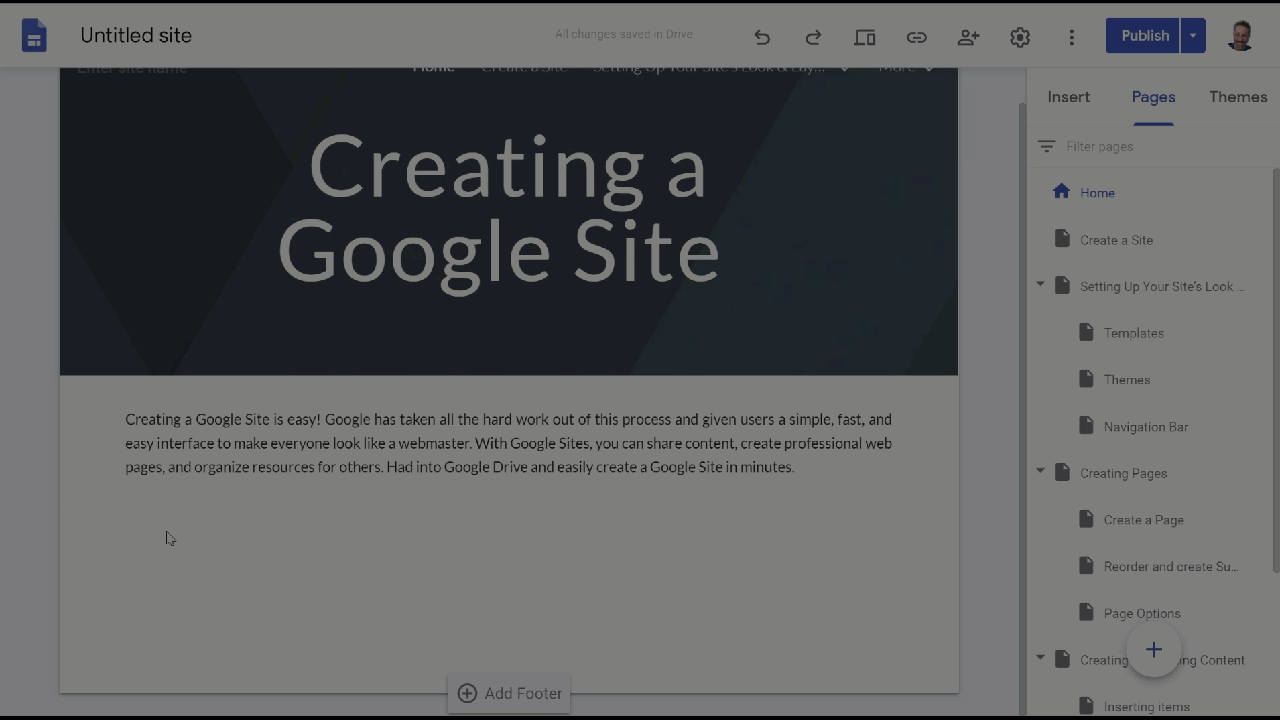This screenshot has width=1280, height=720.
Task: Share the site with others
Action: point(968,37)
